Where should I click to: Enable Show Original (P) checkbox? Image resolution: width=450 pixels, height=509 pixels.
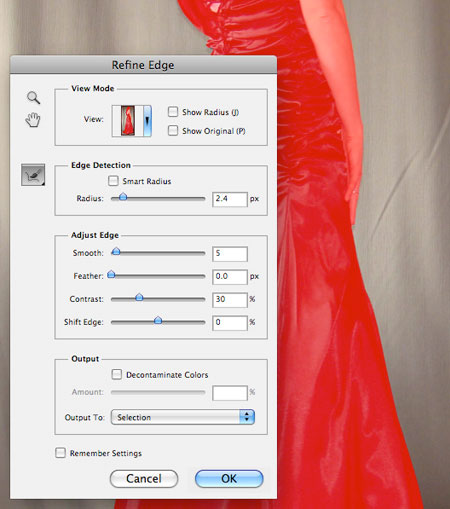click(173, 130)
